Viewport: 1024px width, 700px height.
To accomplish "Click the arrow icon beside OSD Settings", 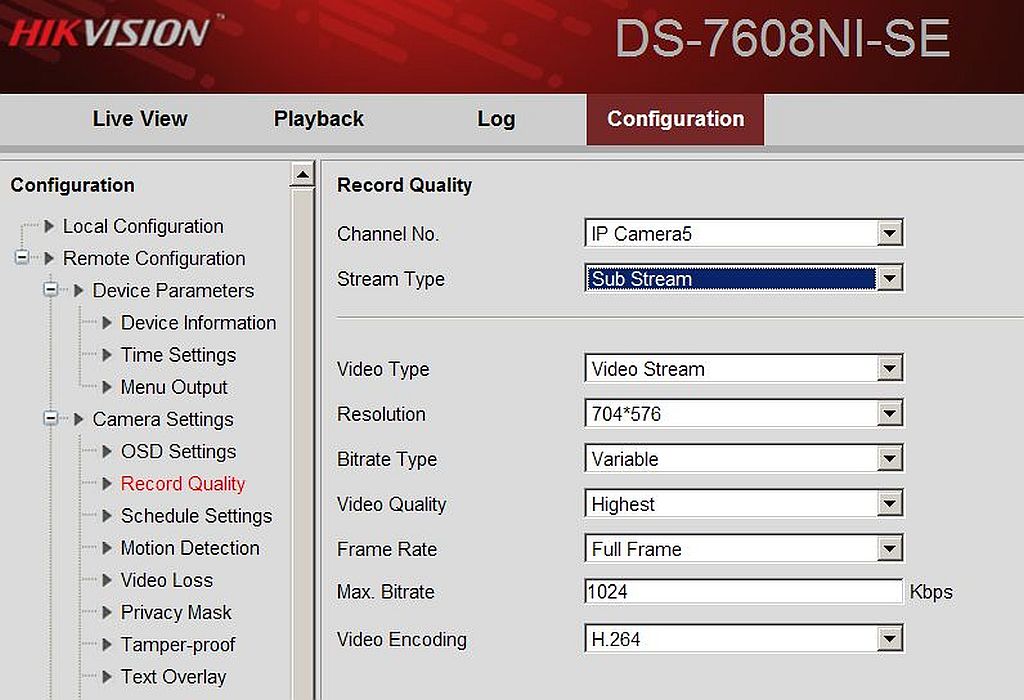I will pyautogui.click(x=107, y=451).
